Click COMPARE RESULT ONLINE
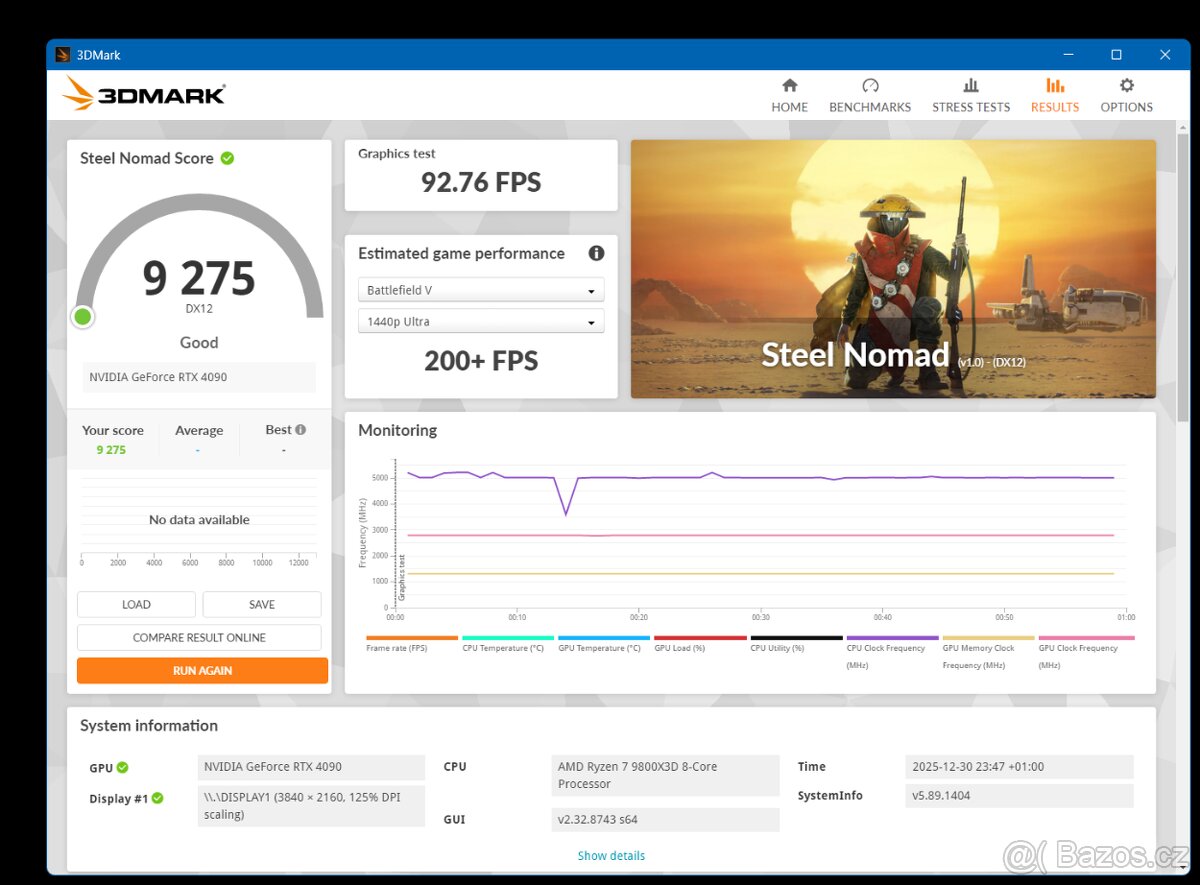 199,637
